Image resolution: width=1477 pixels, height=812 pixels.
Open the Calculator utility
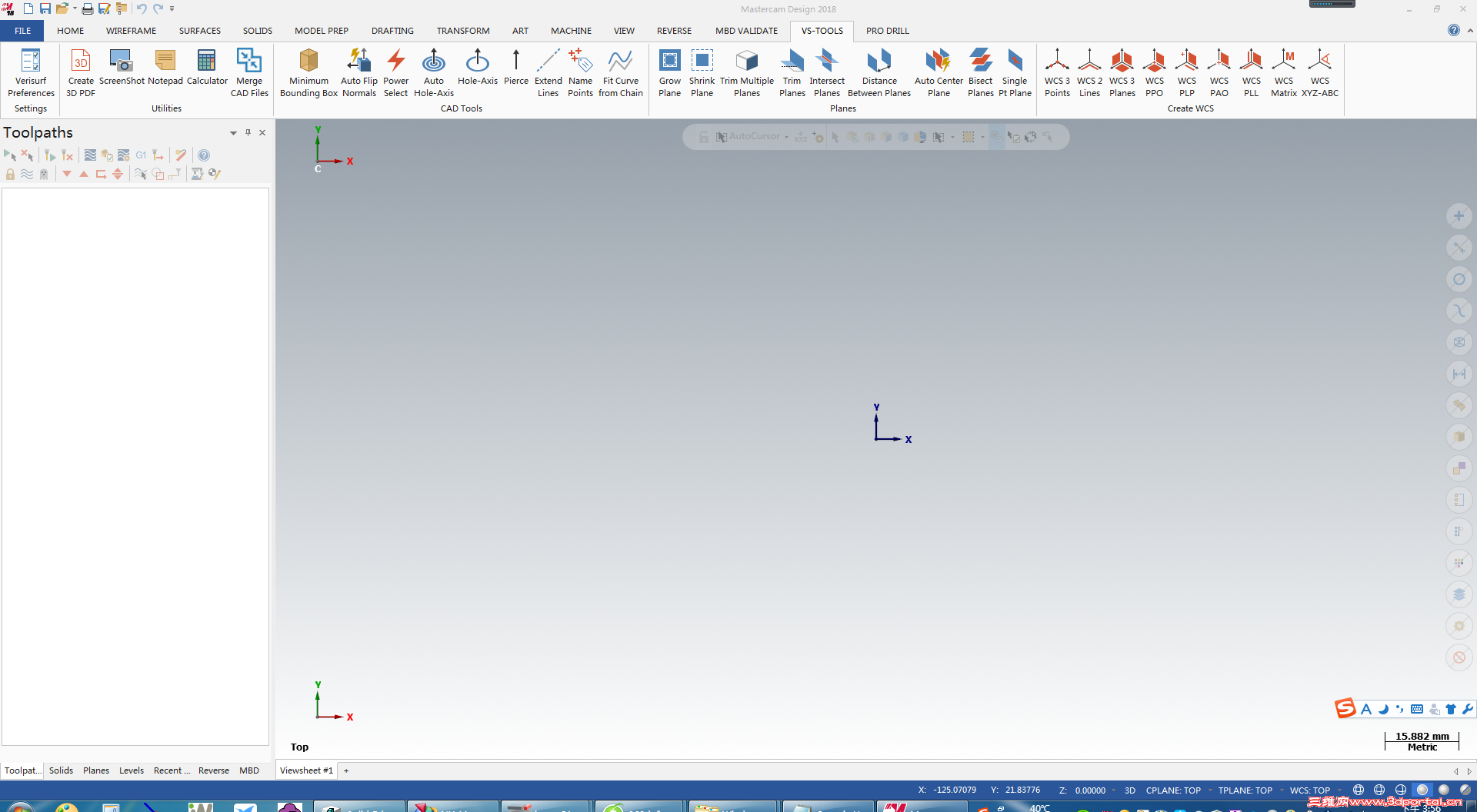coord(207,67)
